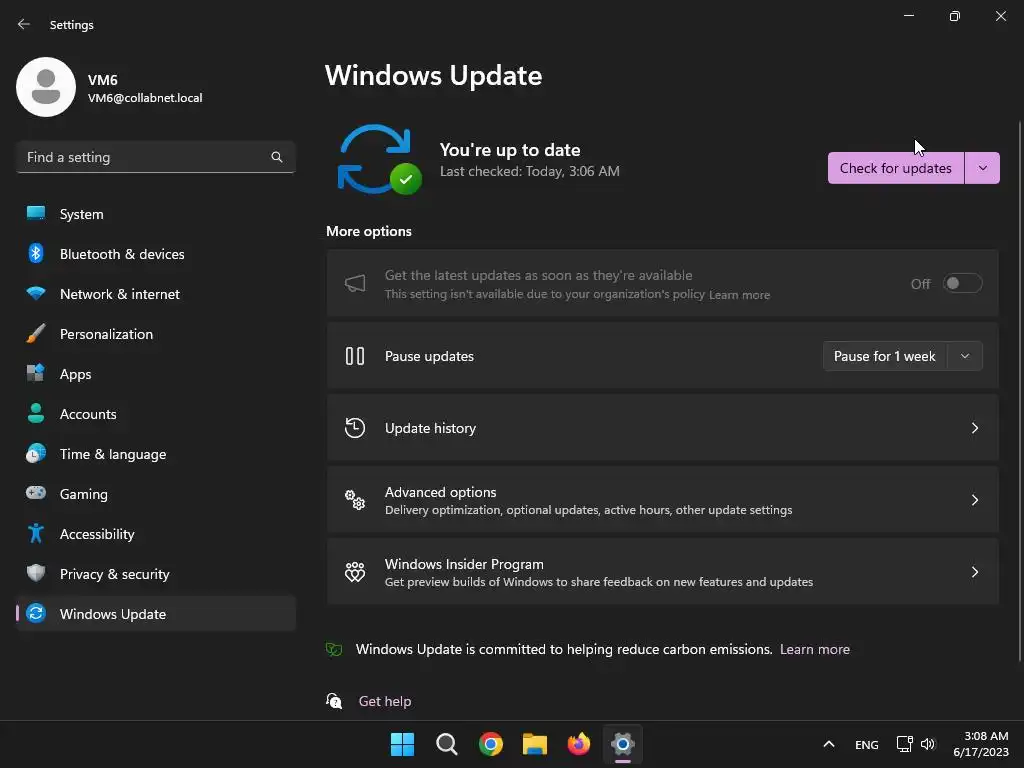Click Get help link
The height and width of the screenshot is (768, 1024).
(385, 701)
